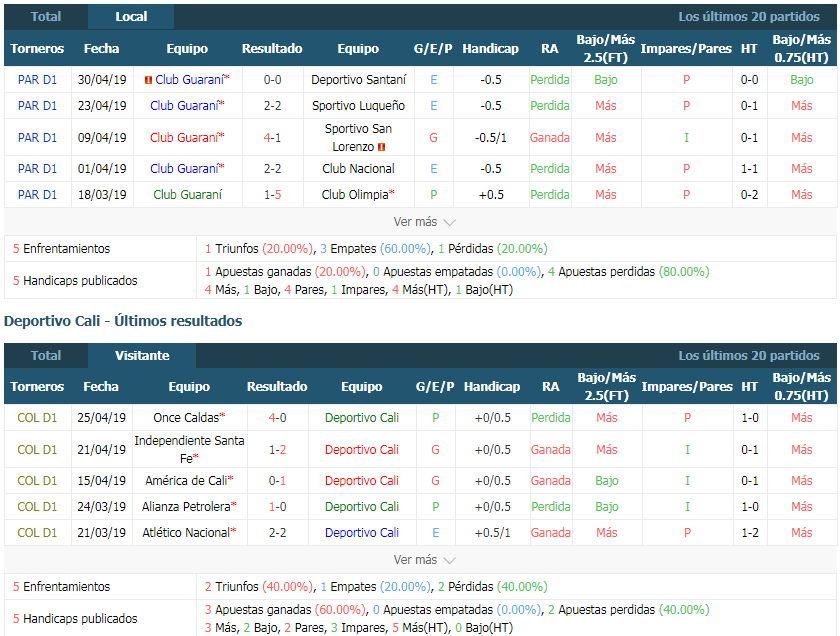Click Club Guaraní in the 09/04/19 row
The image size is (840, 636).
coord(184,138)
